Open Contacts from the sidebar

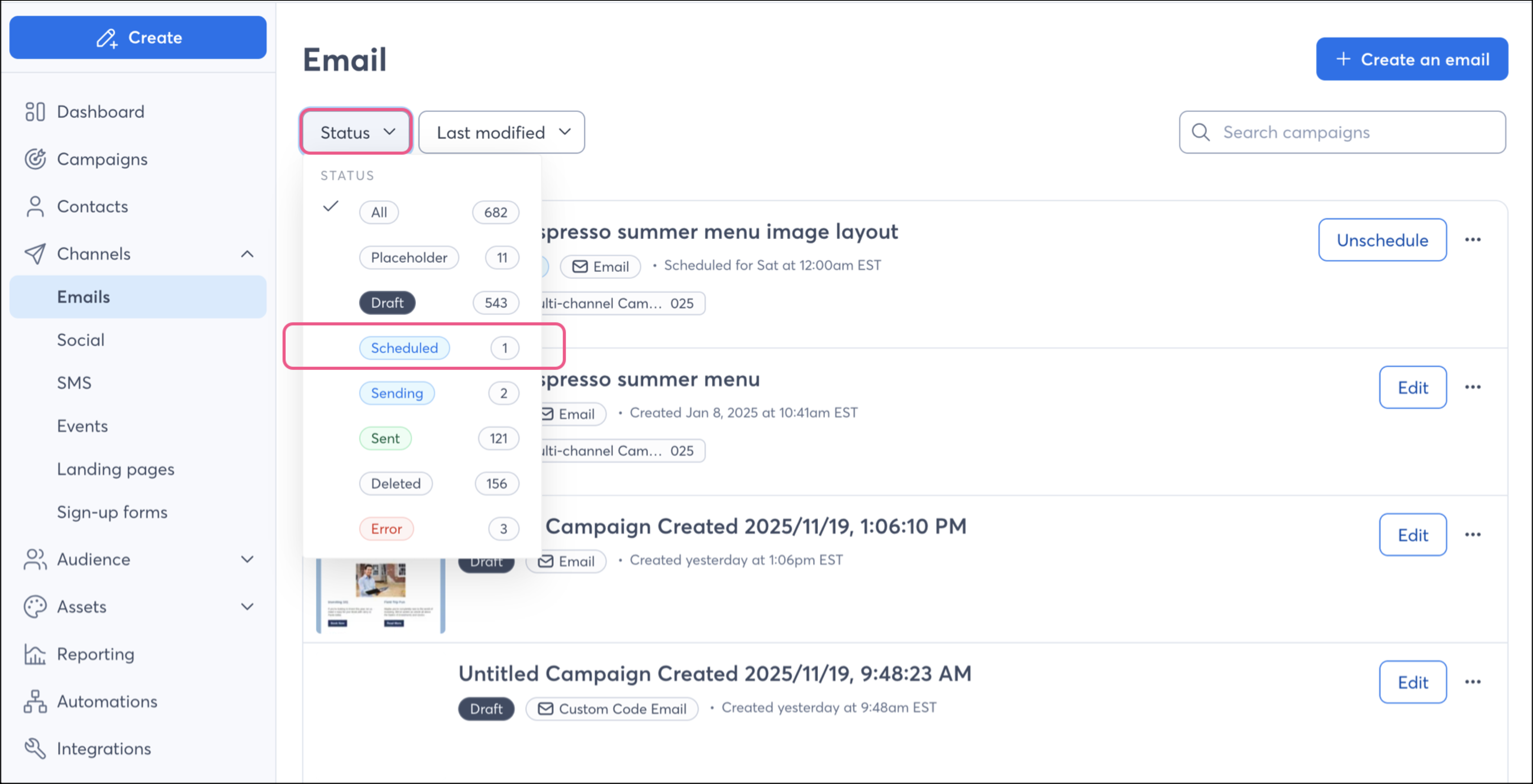pyautogui.click(x=92, y=206)
